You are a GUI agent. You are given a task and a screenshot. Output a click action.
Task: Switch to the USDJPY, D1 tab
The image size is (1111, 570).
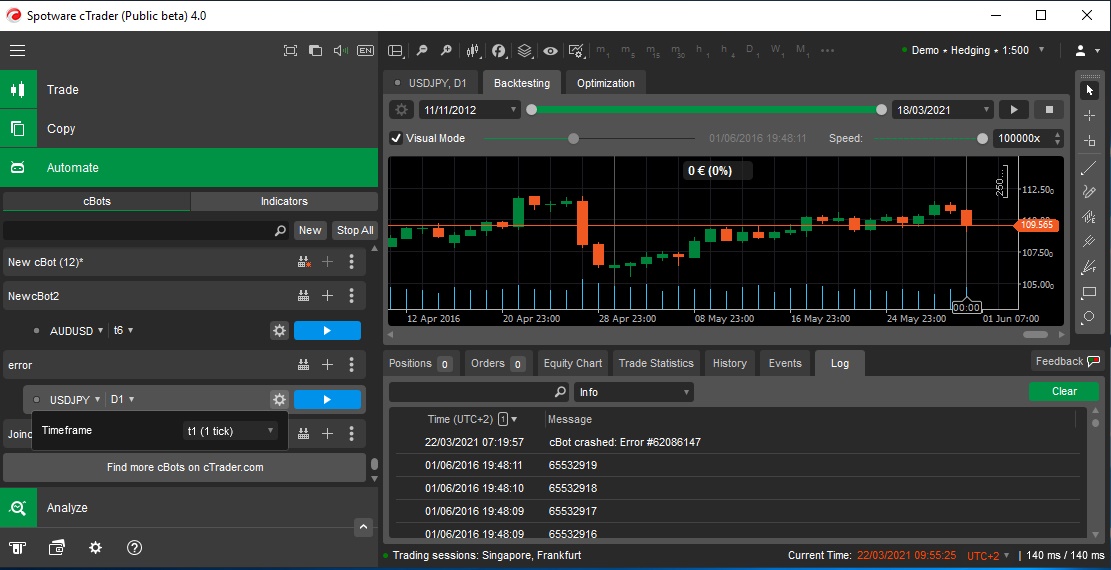click(431, 83)
